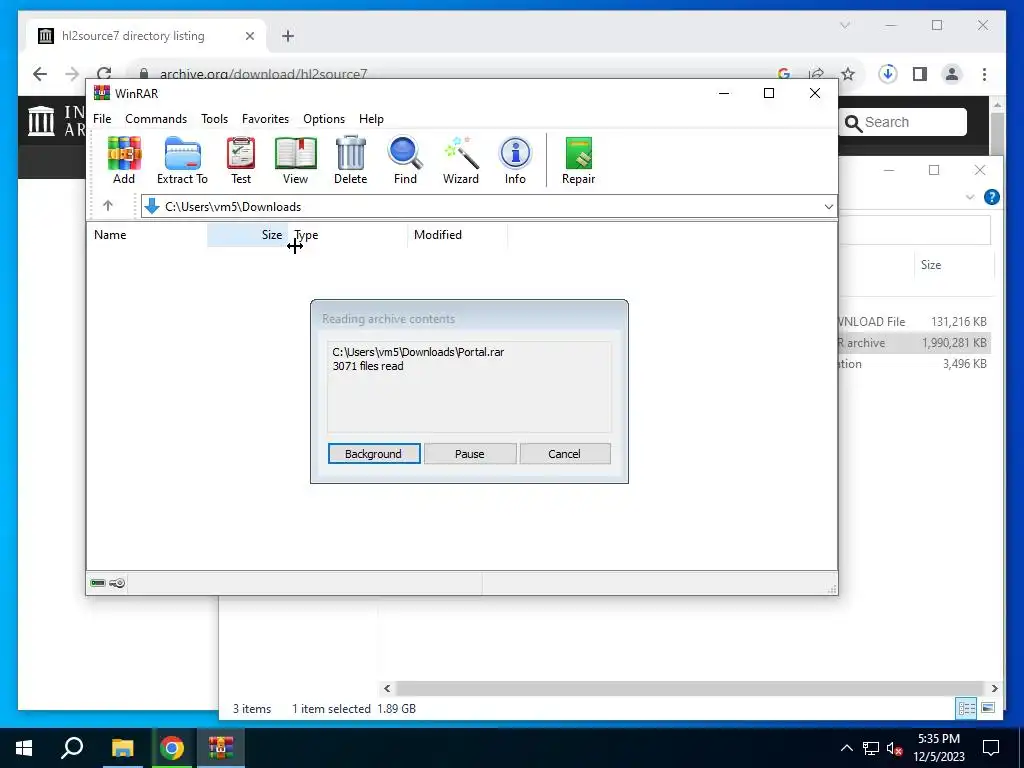Select the 131,216 KB file row
The width and height of the screenshot is (1024, 768).
pos(914,321)
